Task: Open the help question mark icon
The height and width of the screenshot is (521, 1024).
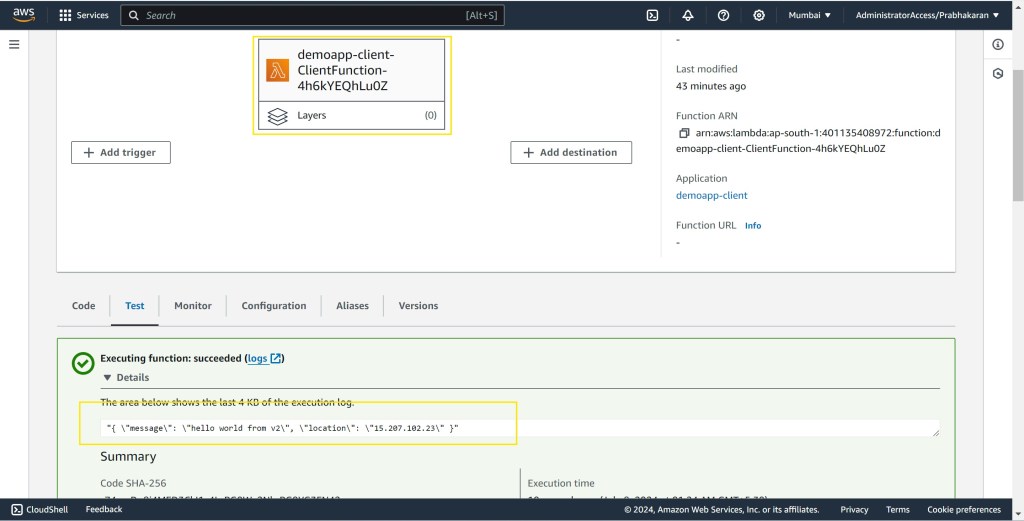Action: click(723, 15)
